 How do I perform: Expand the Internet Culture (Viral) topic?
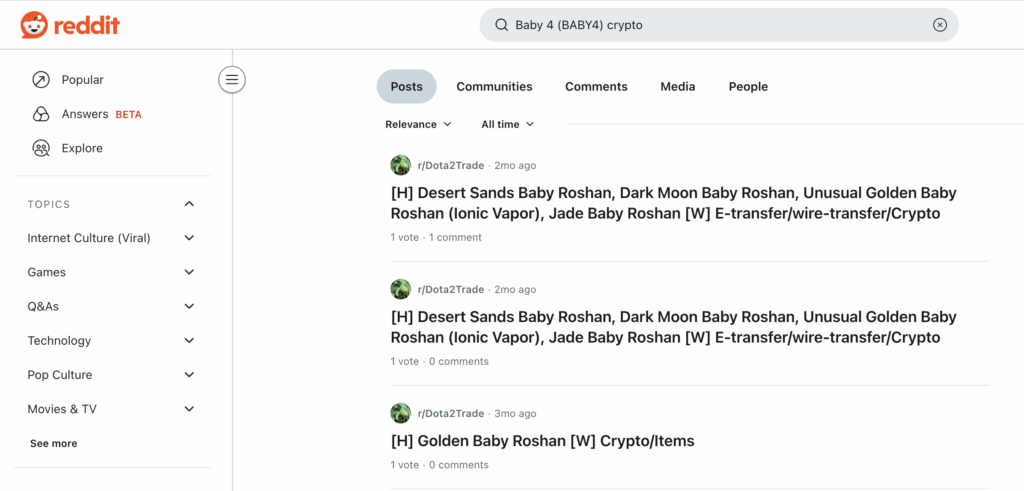pos(189,238)
